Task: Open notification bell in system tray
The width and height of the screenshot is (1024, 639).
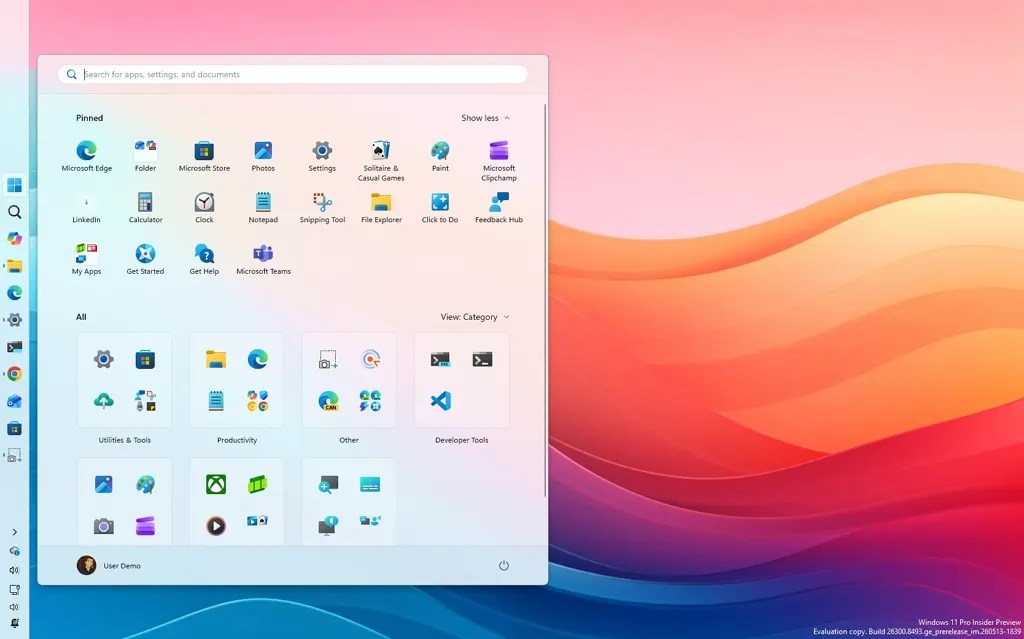Action: click(x=14, y=624)
